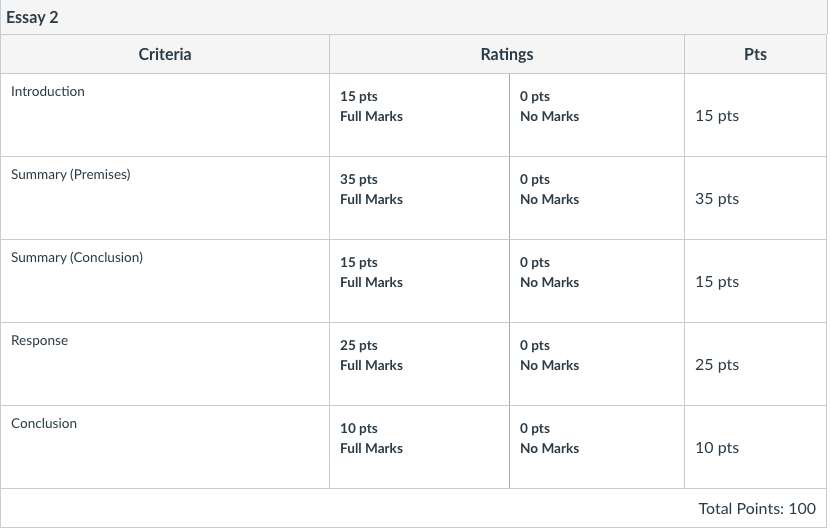Select Summary (Conclusion) 15 pts Full Marks

419,281
